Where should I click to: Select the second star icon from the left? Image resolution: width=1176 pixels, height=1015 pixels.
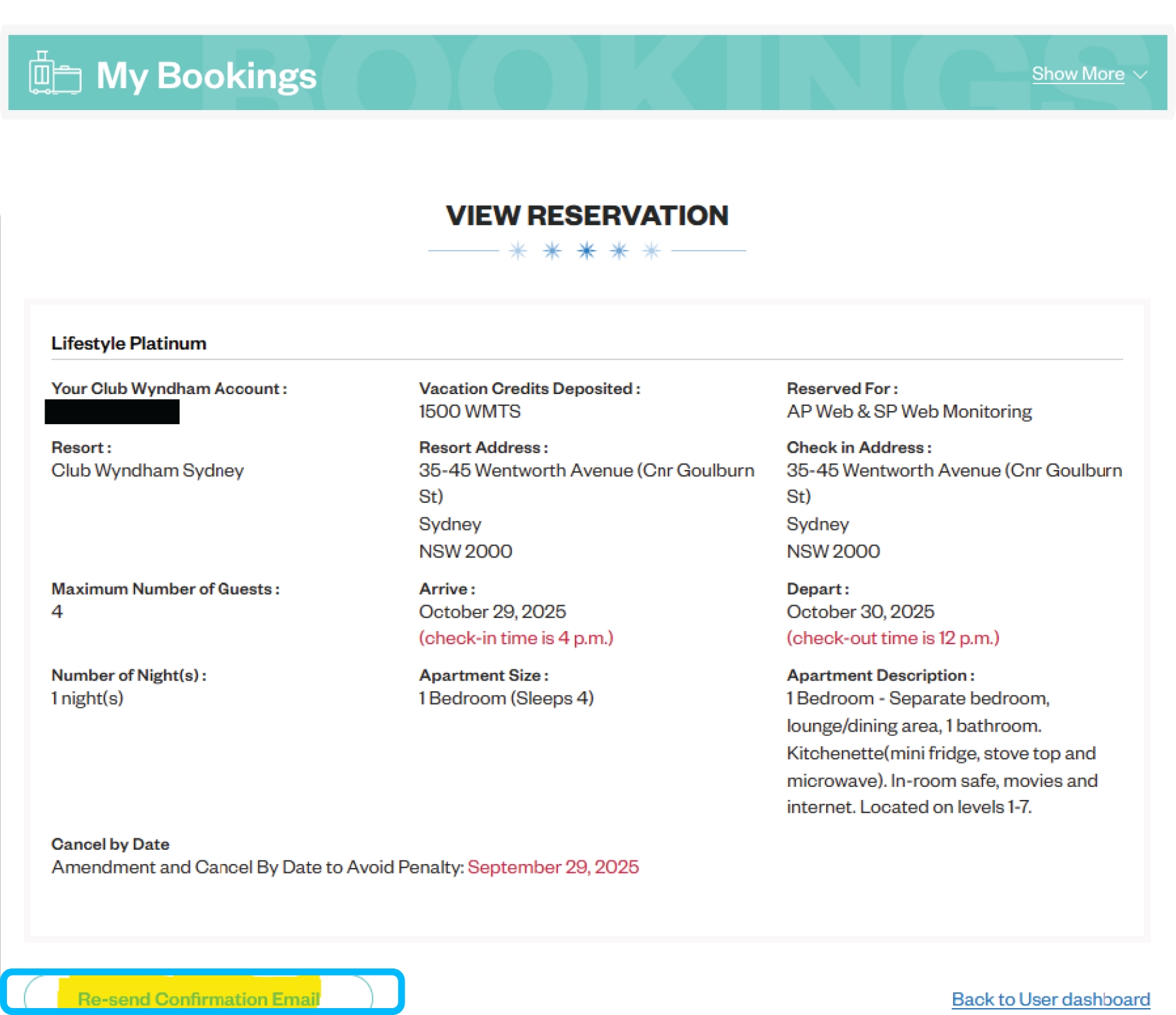tap(551, 250)
